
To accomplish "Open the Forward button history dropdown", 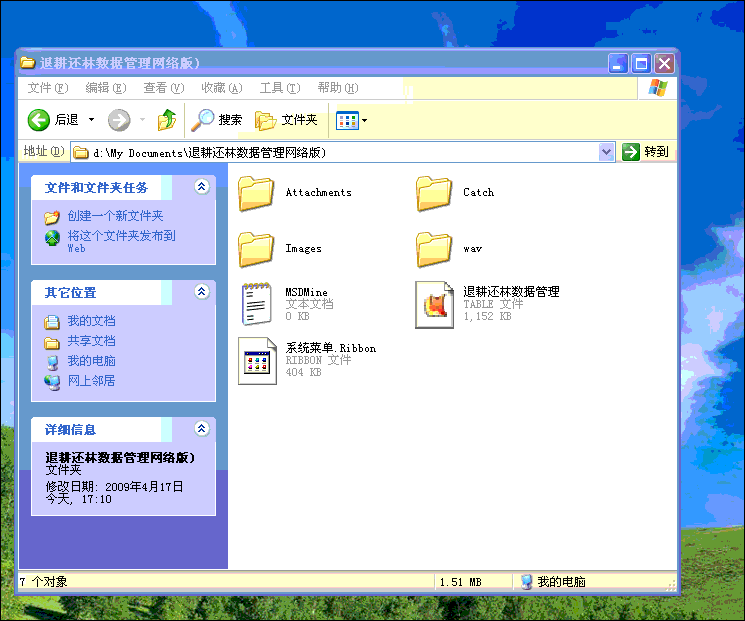I will 142,120.
